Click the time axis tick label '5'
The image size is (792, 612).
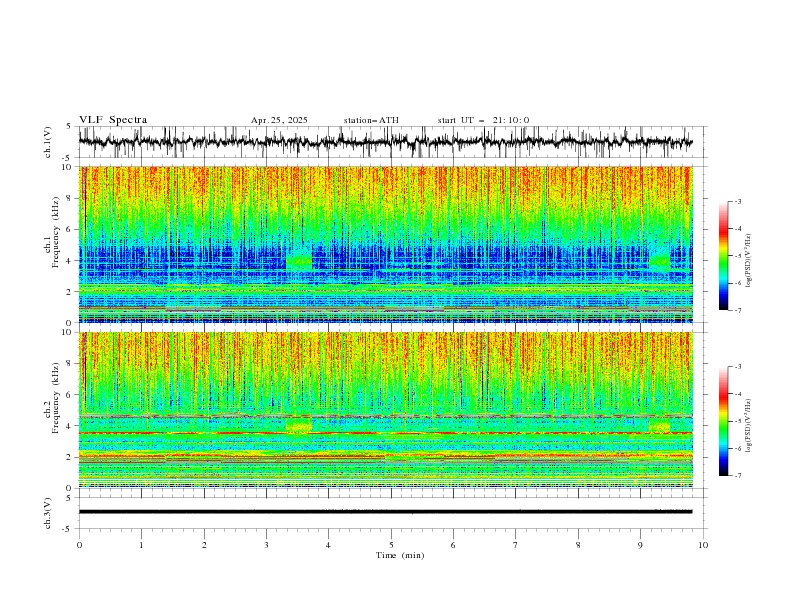pos(391,545)
